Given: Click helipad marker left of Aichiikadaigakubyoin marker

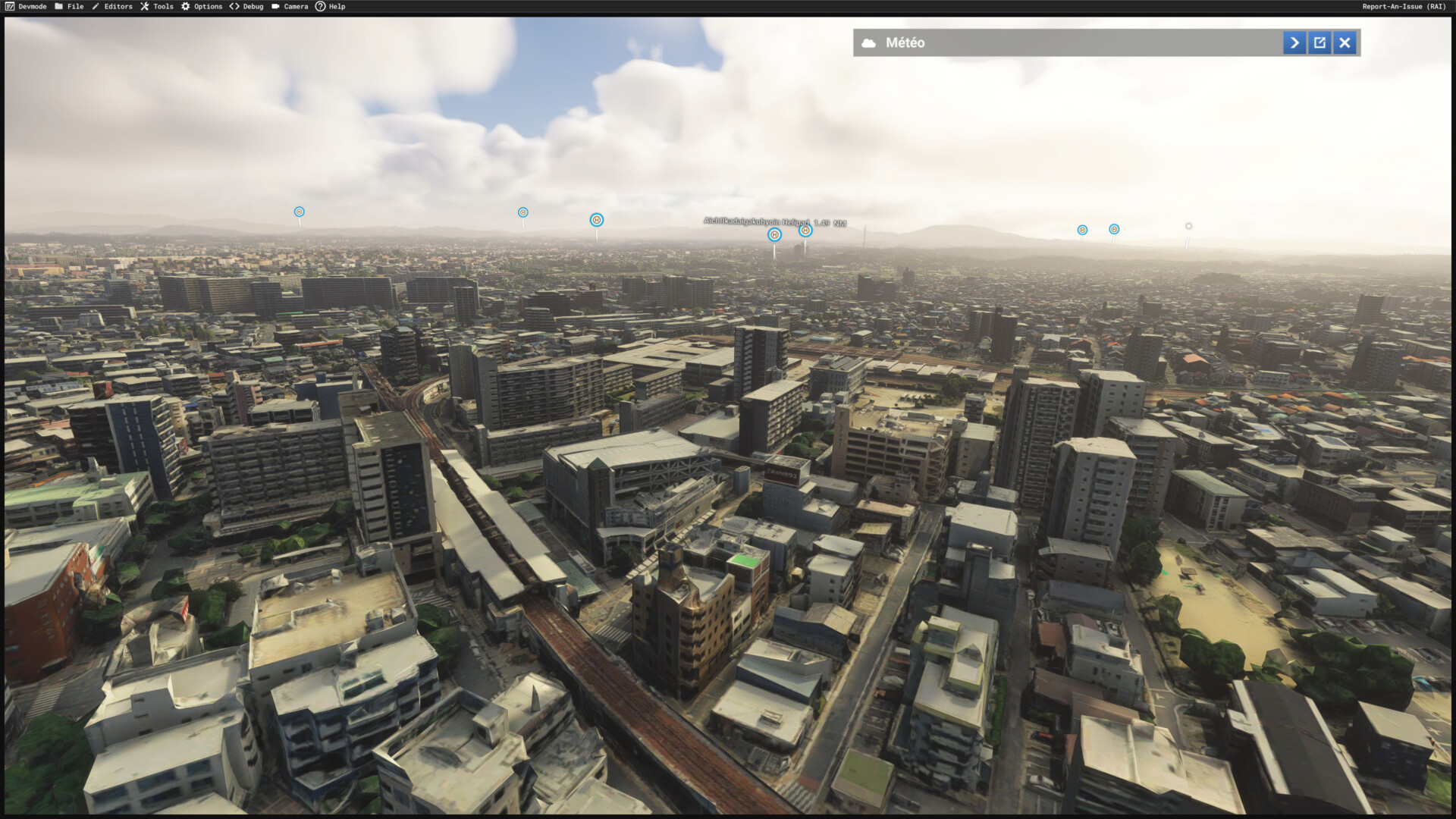Looking at the screenshot, I should (774, 234).
